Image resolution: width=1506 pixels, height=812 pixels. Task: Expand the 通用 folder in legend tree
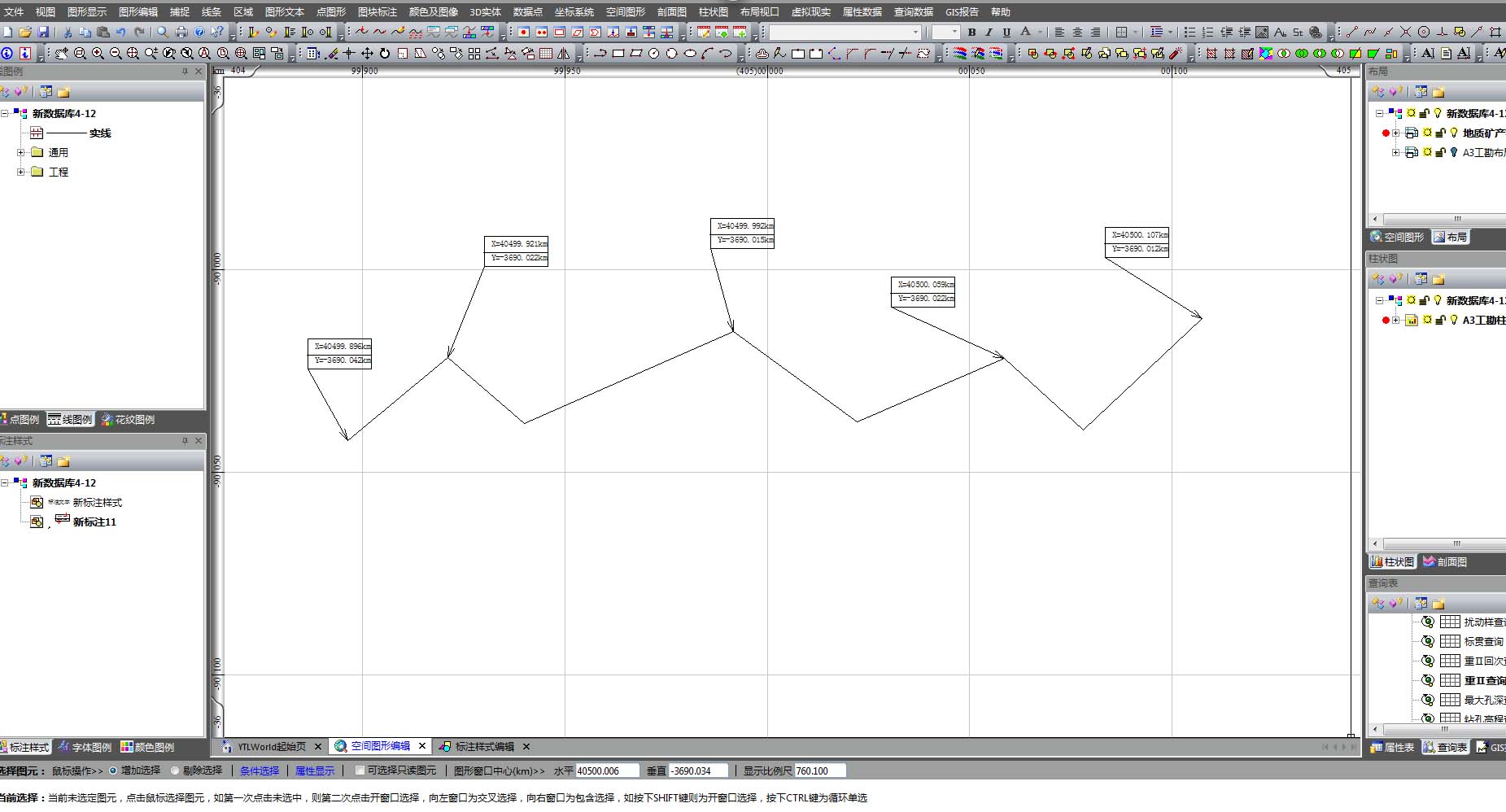click(21, 152)
